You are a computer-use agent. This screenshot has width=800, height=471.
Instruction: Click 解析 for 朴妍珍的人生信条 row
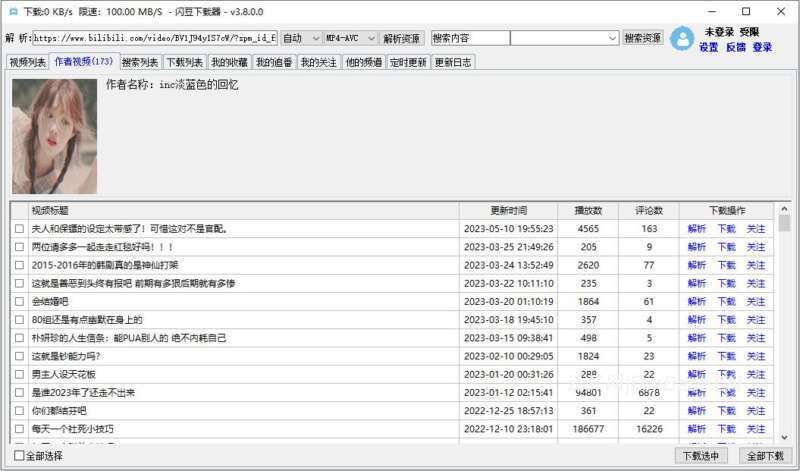coord(697,338)
